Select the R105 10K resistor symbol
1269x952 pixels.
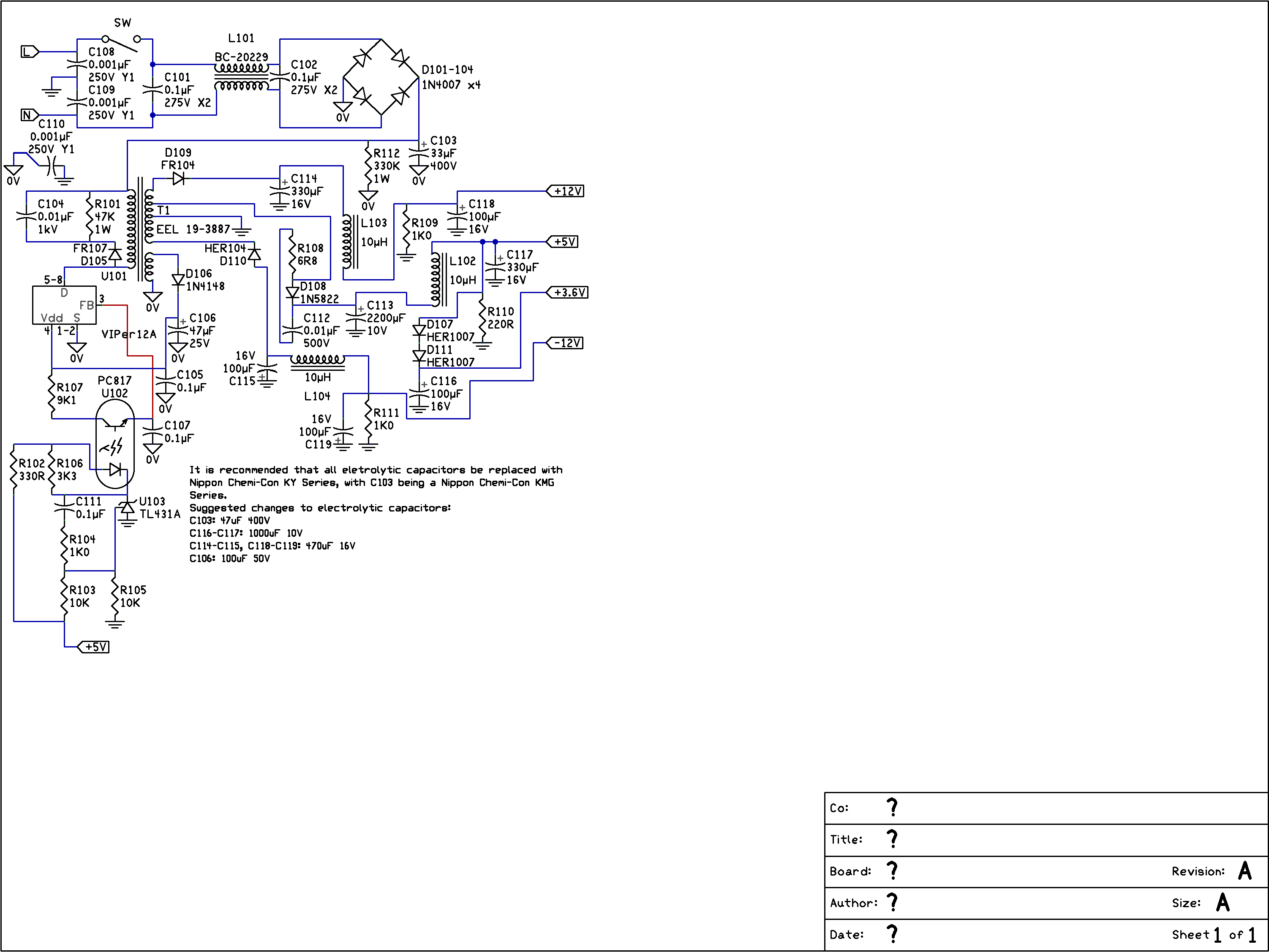point(115,596)
